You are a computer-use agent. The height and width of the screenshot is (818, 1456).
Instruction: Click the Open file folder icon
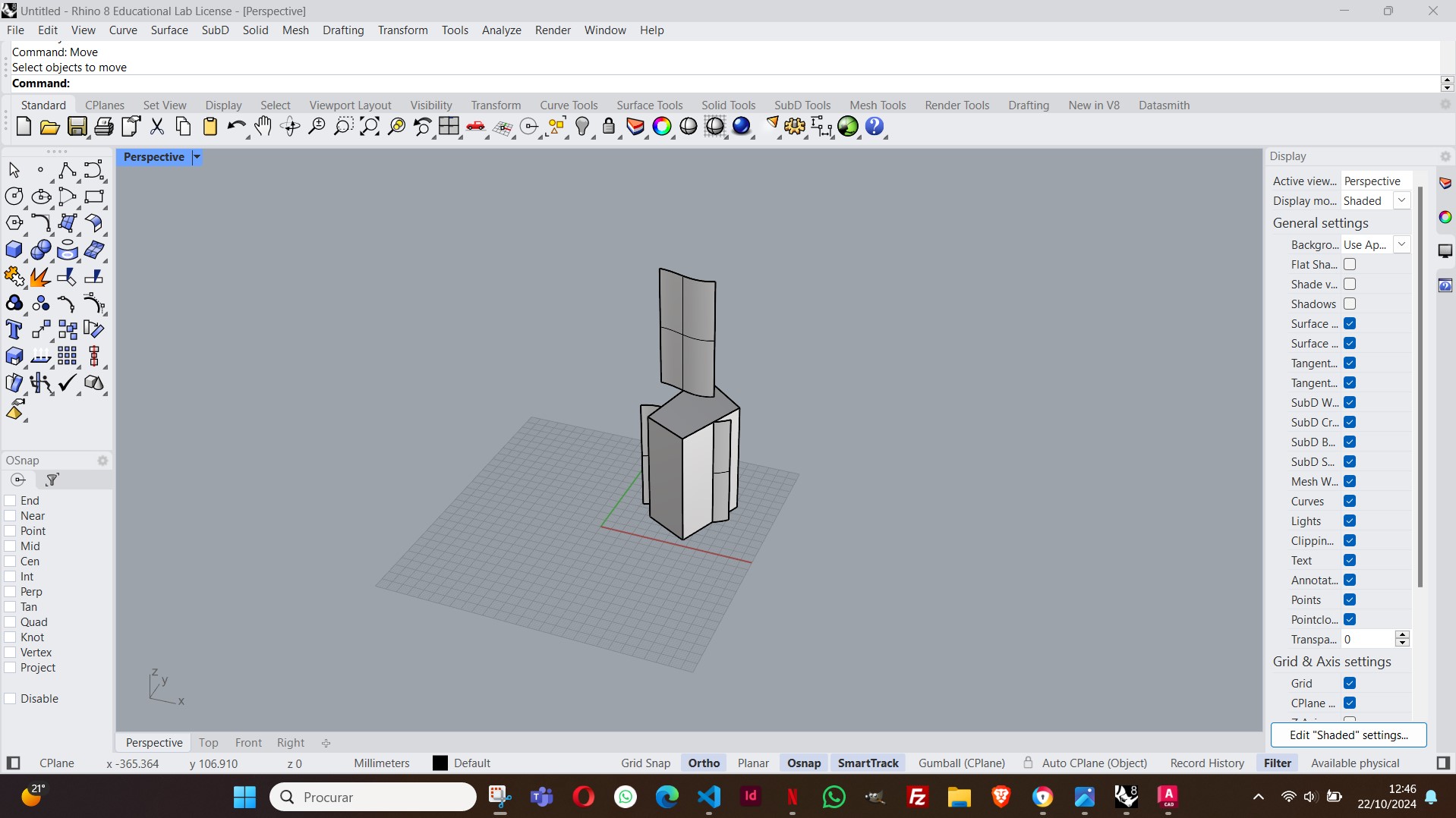pos(49,127)
